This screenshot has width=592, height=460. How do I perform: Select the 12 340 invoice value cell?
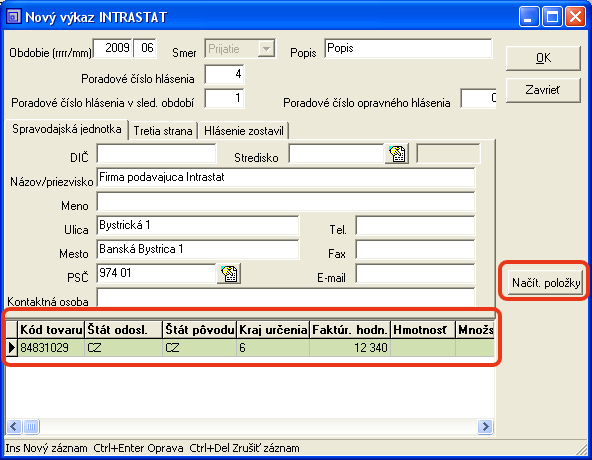pos(350,347)
